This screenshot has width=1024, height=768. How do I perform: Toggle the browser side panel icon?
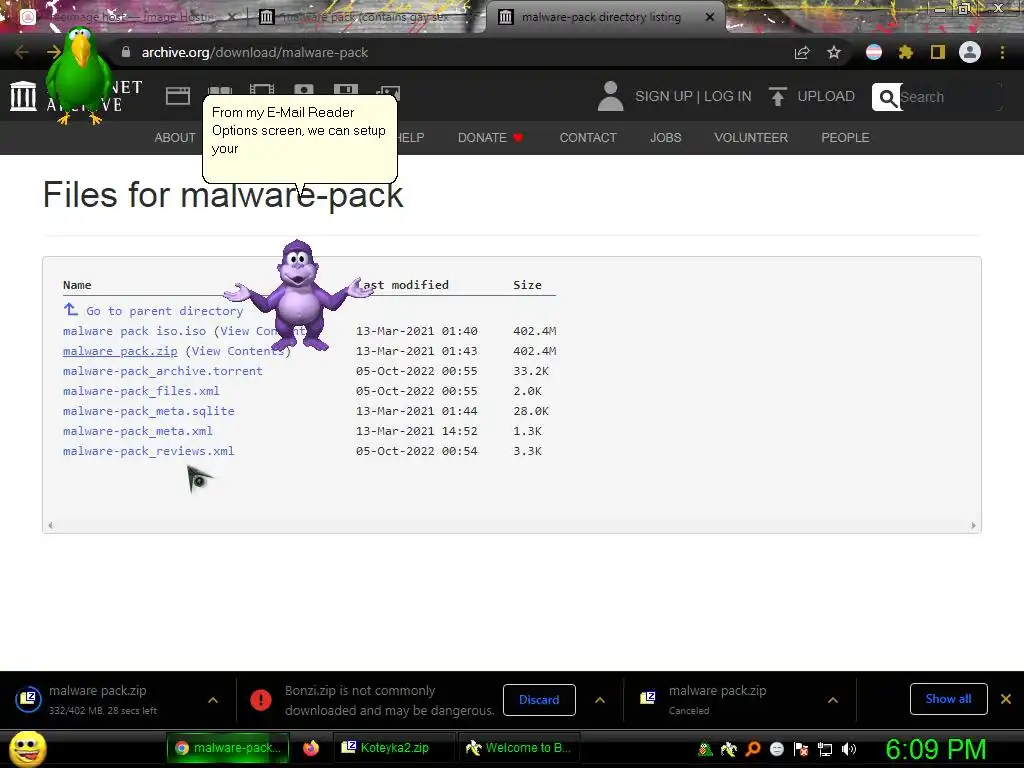(938, 52)
